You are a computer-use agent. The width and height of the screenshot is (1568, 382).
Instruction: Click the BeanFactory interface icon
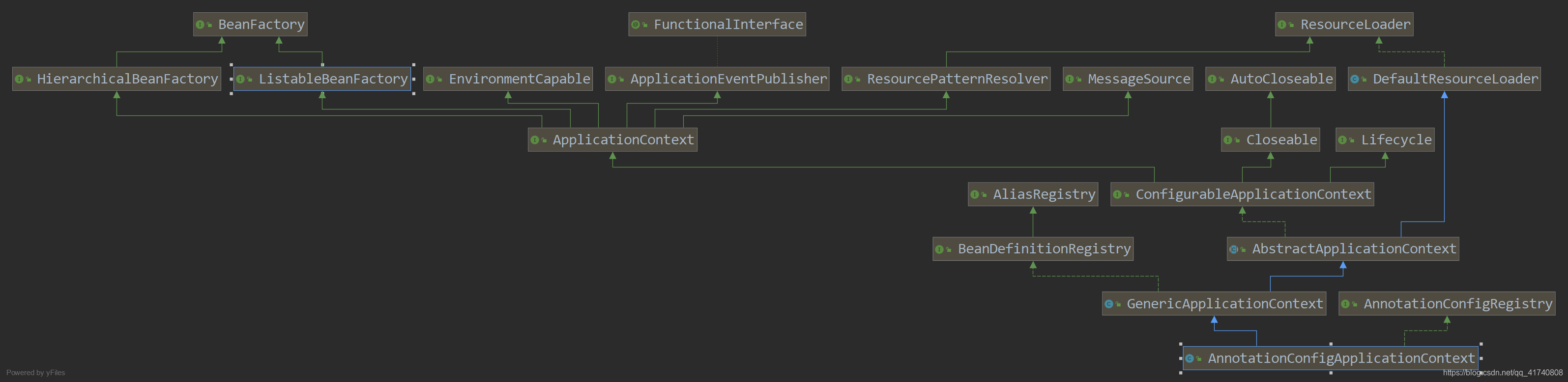(x=200, y=25)
